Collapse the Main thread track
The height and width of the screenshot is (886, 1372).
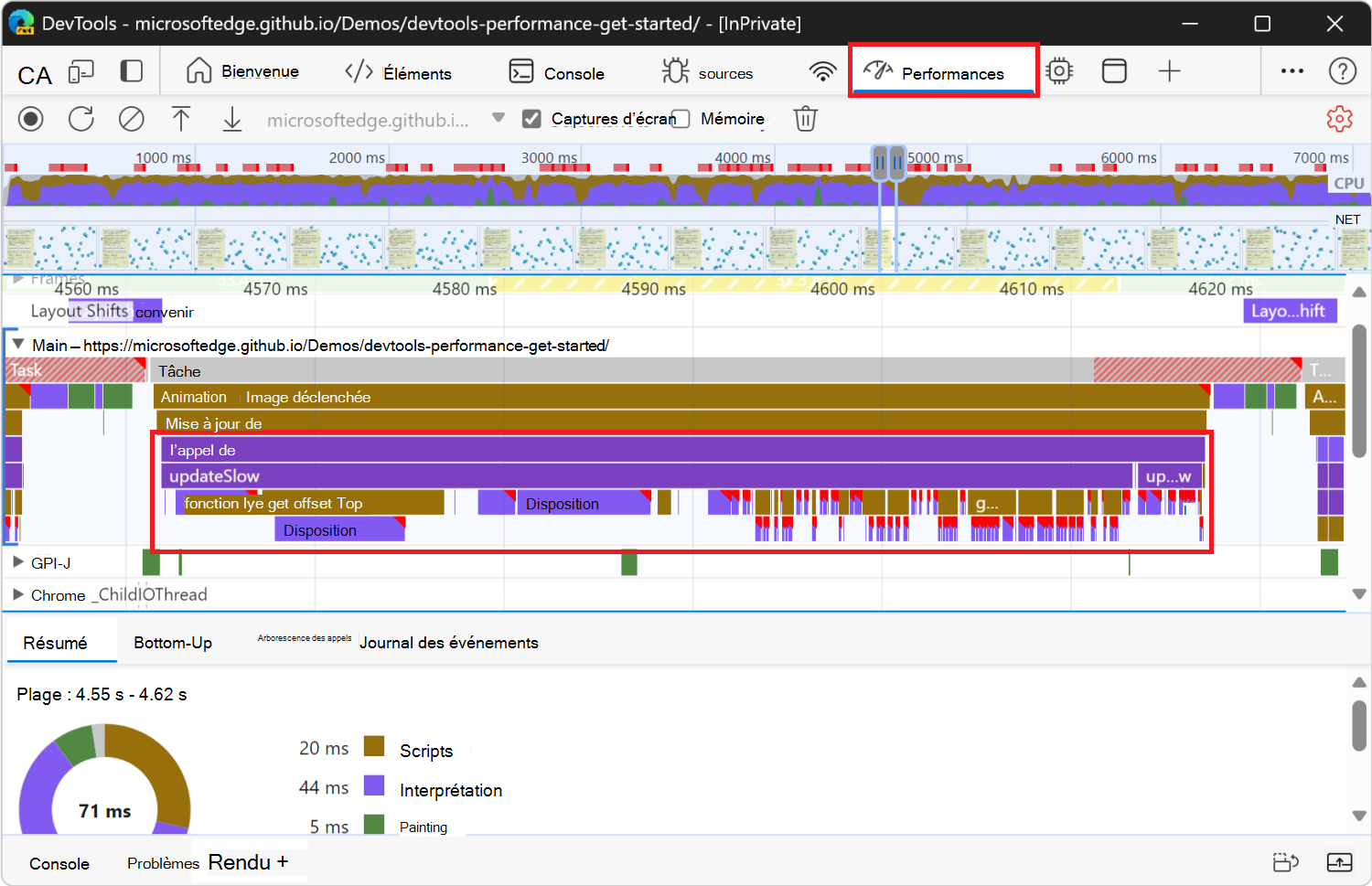[17, 345]
